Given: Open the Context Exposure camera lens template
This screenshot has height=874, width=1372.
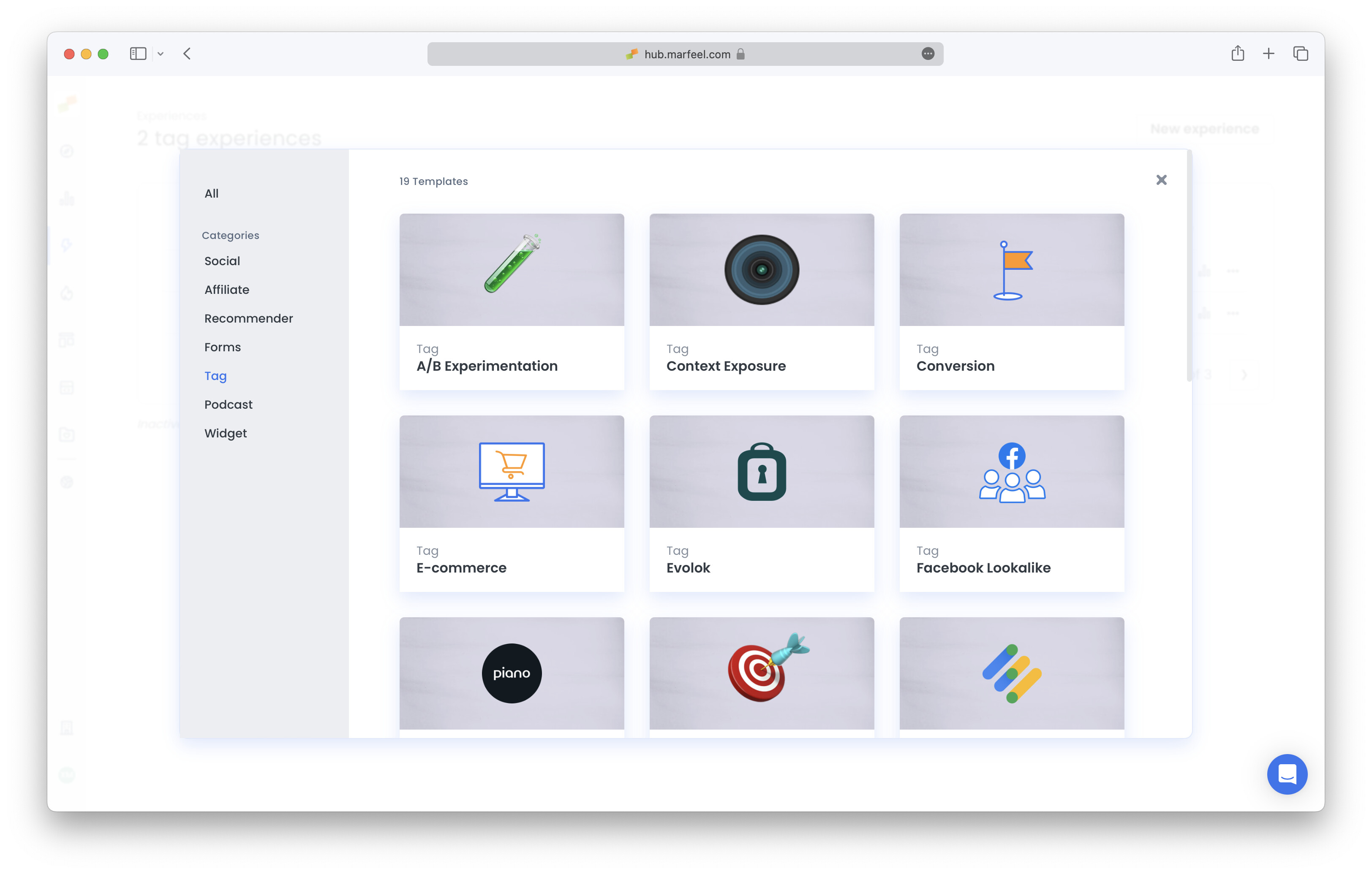Looking at the screenshot, I should pyautogui.click(x=761, y=302).
